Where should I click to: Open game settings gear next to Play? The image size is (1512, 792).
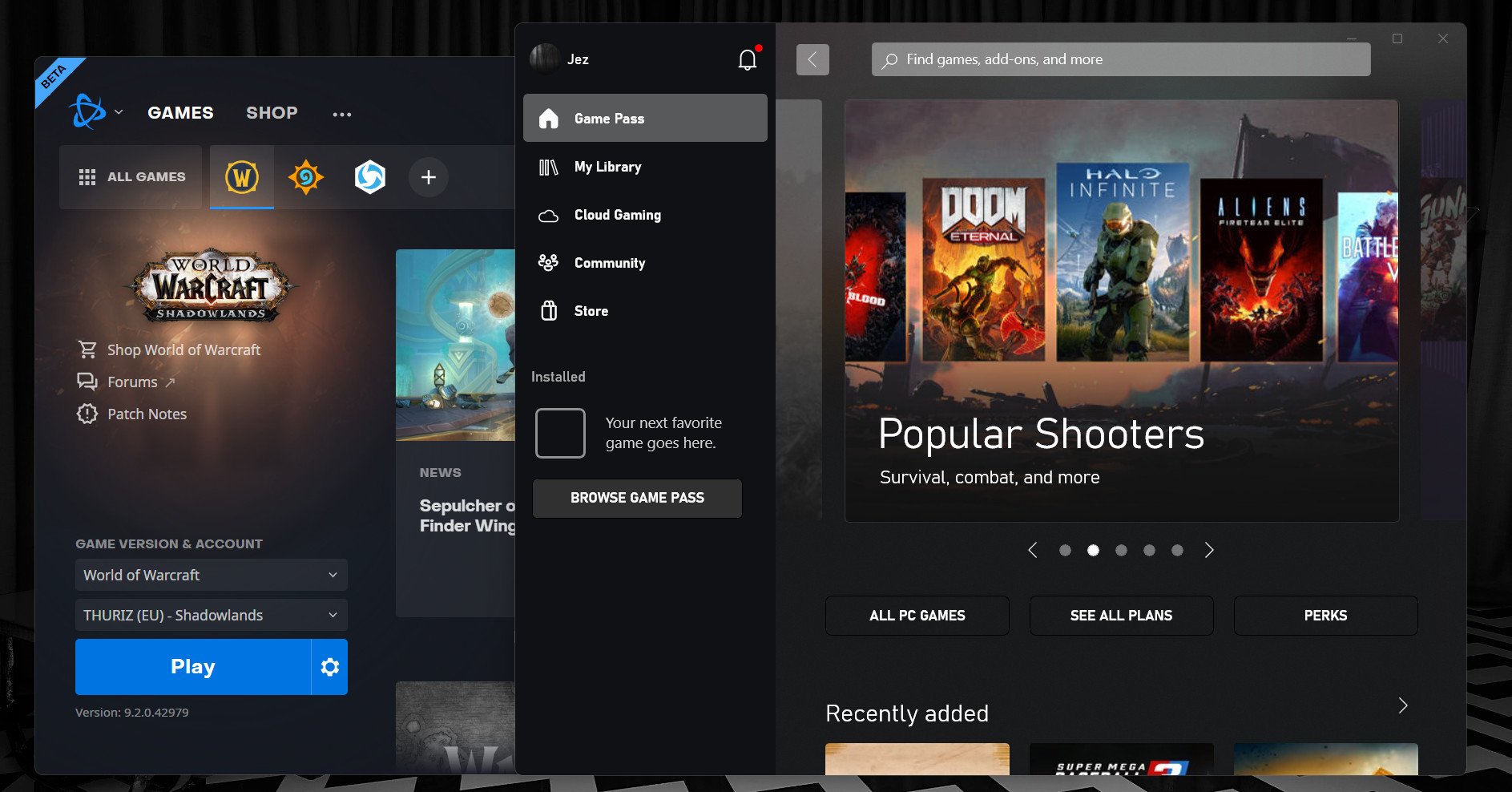(x=329, y=667)
